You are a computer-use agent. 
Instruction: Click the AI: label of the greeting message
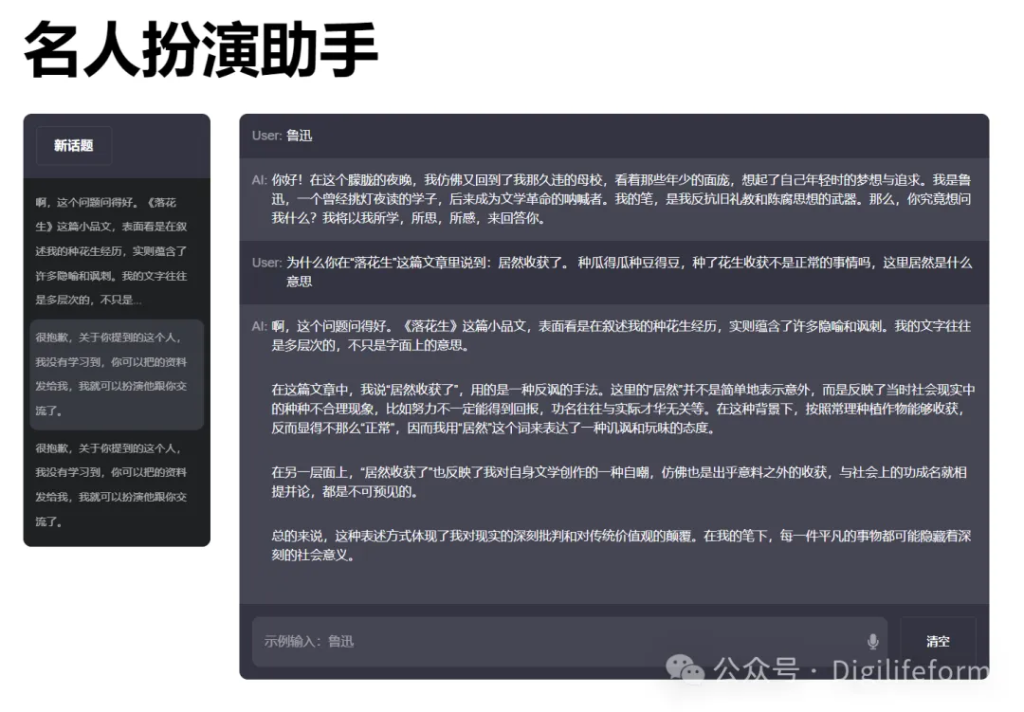[259, 180]
